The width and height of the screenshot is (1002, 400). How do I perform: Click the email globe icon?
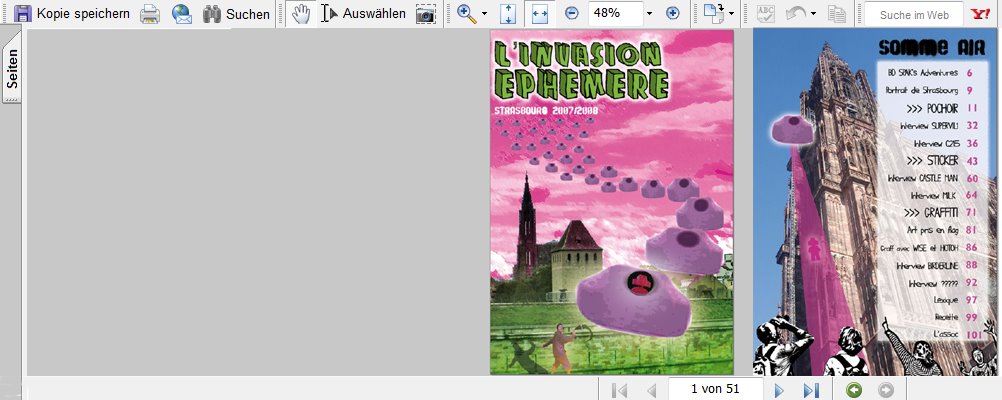(x=182, y=13)
